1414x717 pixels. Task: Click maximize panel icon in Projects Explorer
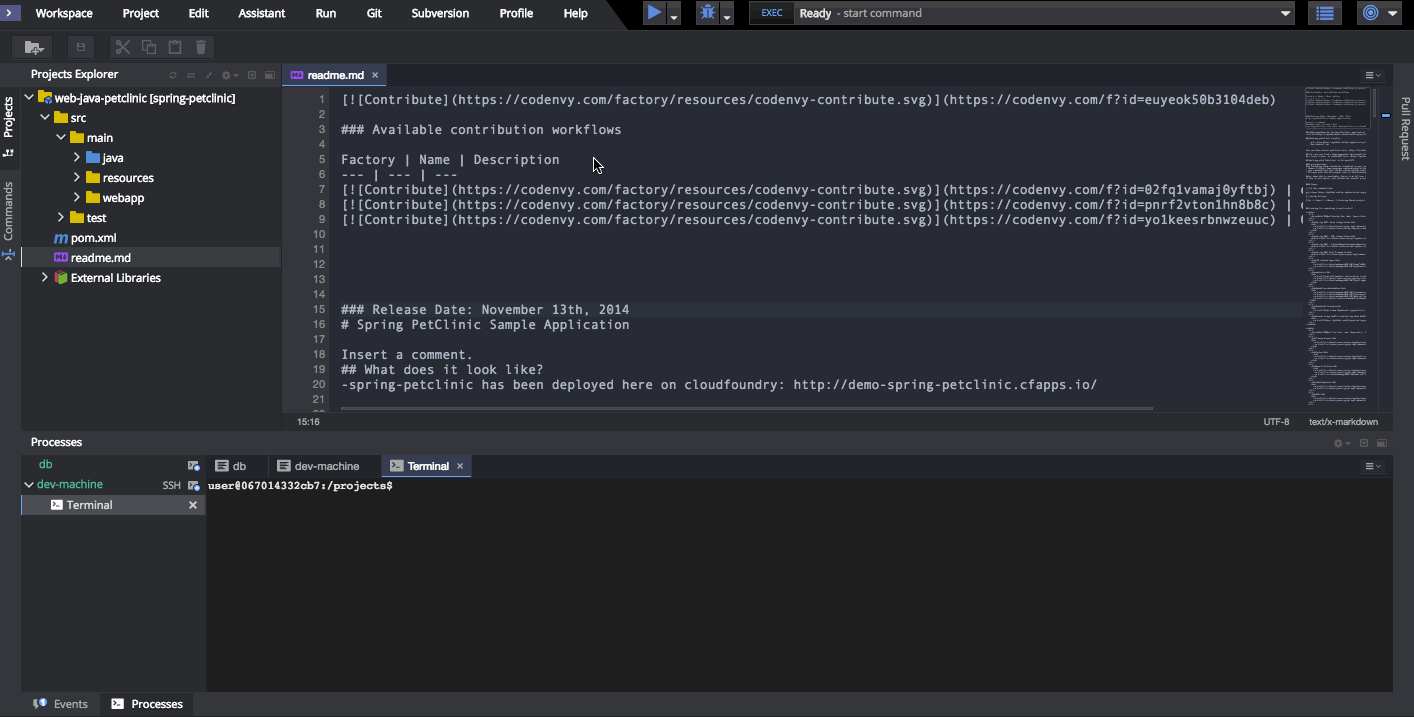point(270,75)
